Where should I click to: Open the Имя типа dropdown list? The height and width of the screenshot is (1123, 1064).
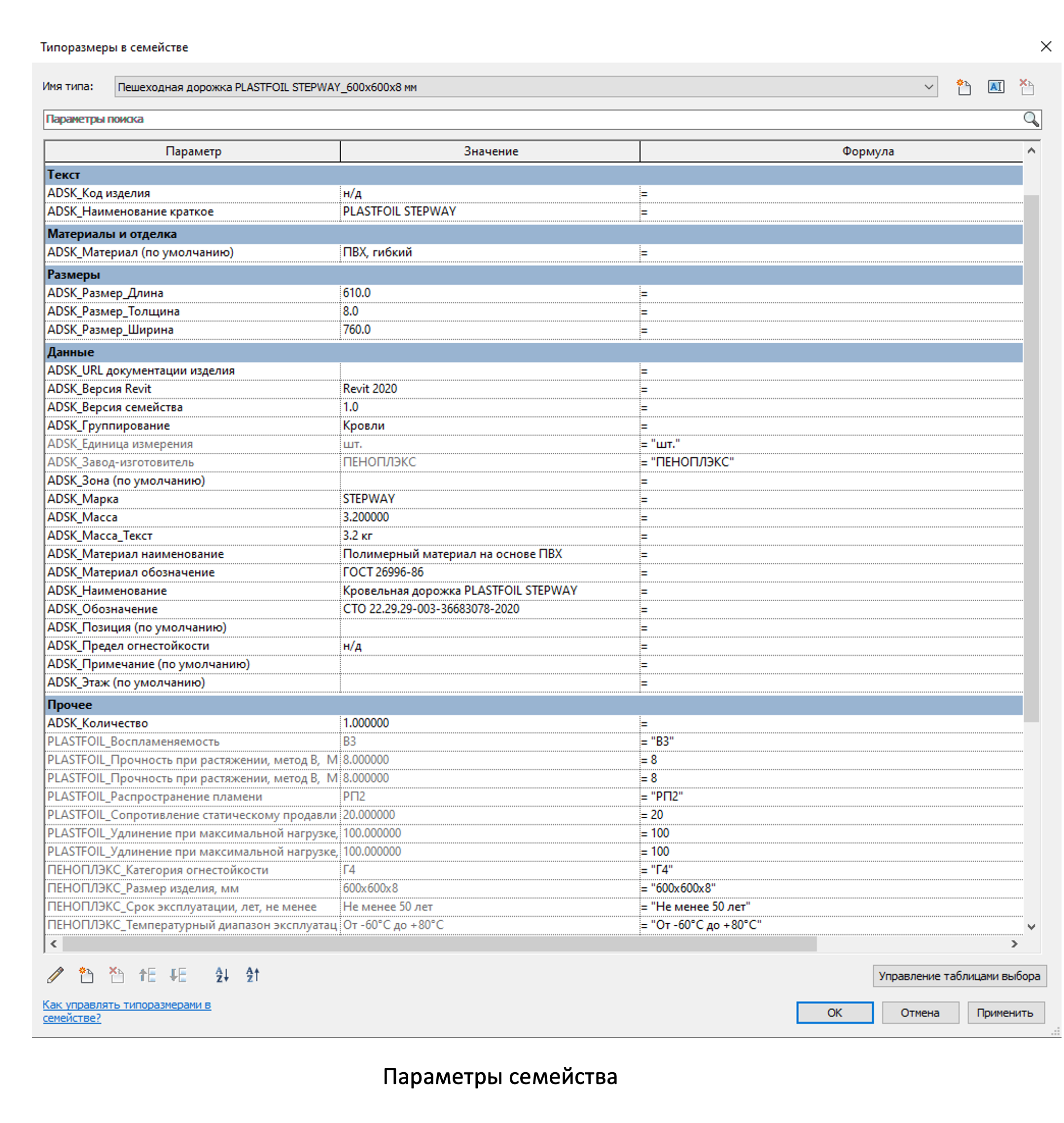(x=928, y=87)
